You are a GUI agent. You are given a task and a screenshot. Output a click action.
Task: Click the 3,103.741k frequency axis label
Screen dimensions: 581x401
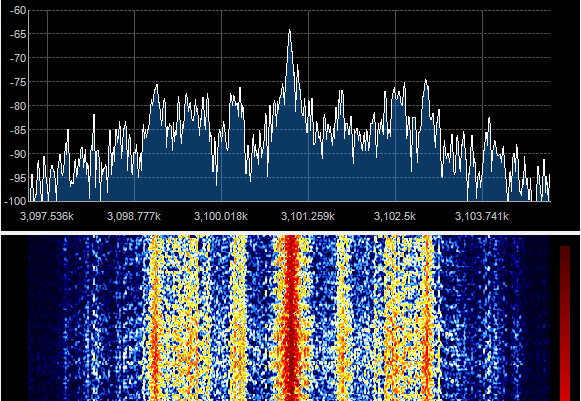(482, 216)
